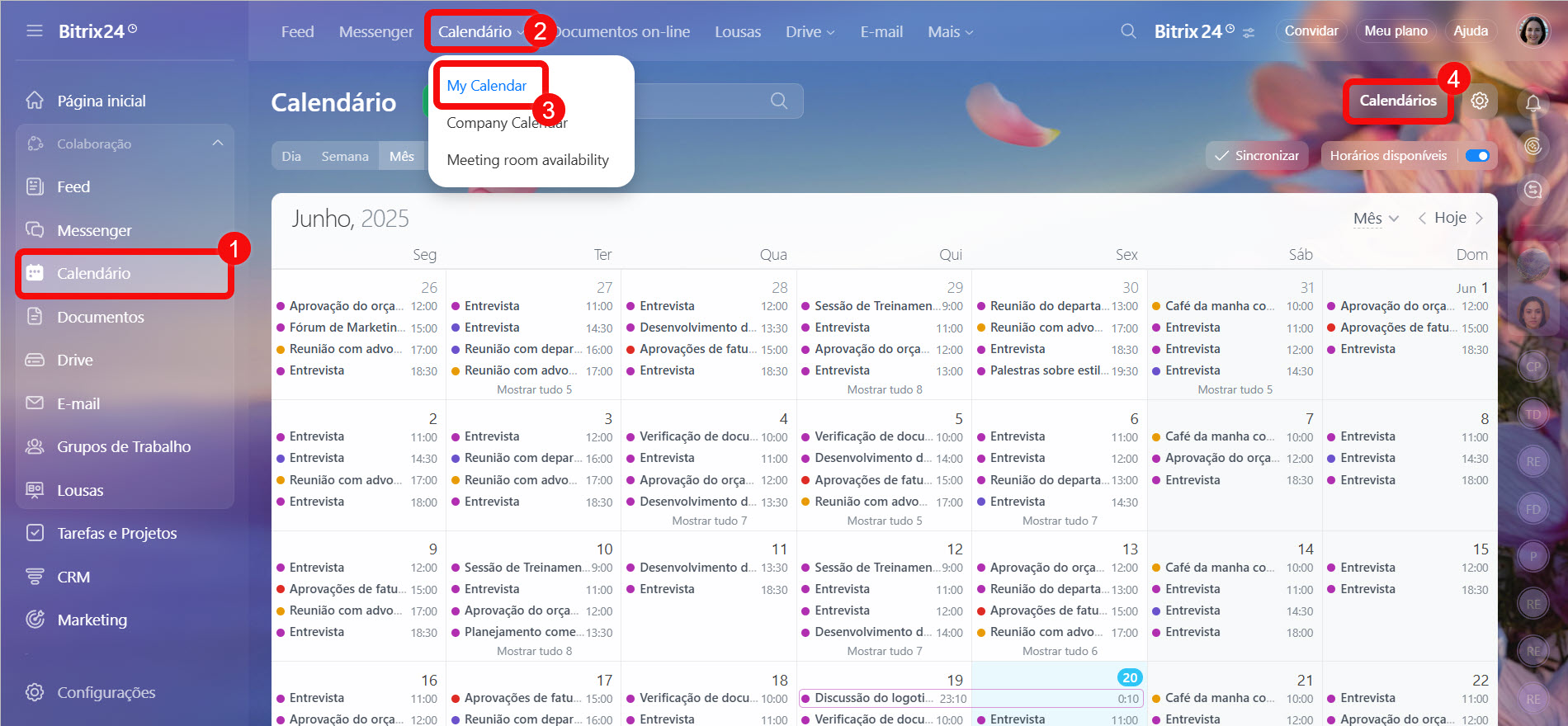Select Calendário in left sidebar

[125, 273]
